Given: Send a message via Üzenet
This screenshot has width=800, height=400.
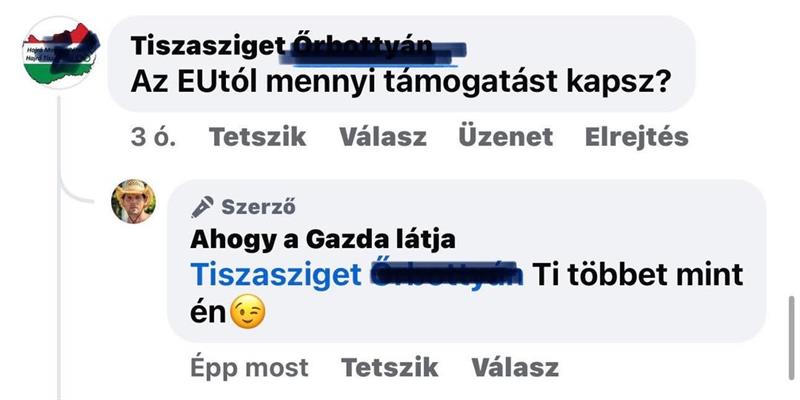Looking at the screenshot, I should click(506, 137).
